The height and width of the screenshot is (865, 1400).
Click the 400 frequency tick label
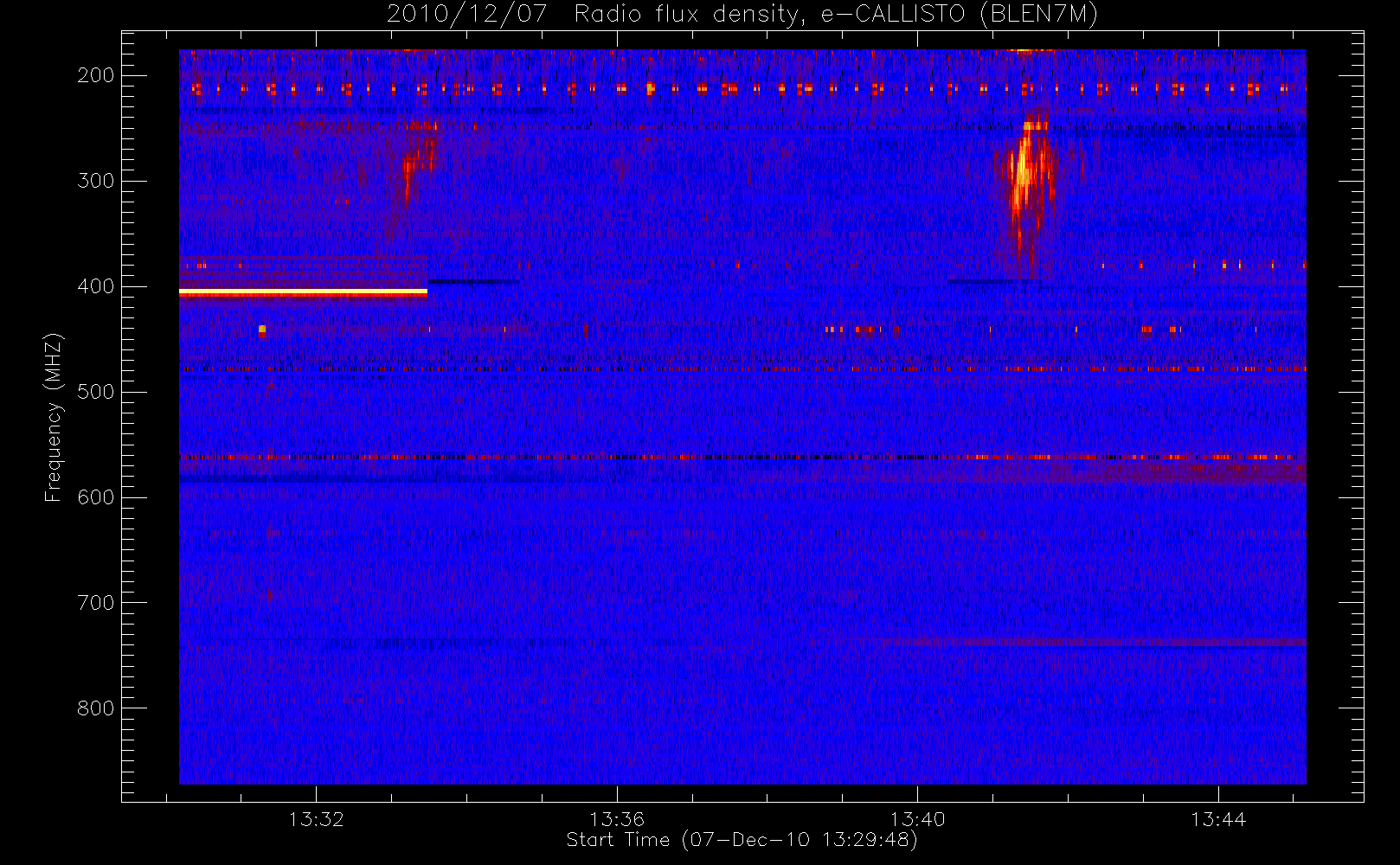[x=96, y=286]
